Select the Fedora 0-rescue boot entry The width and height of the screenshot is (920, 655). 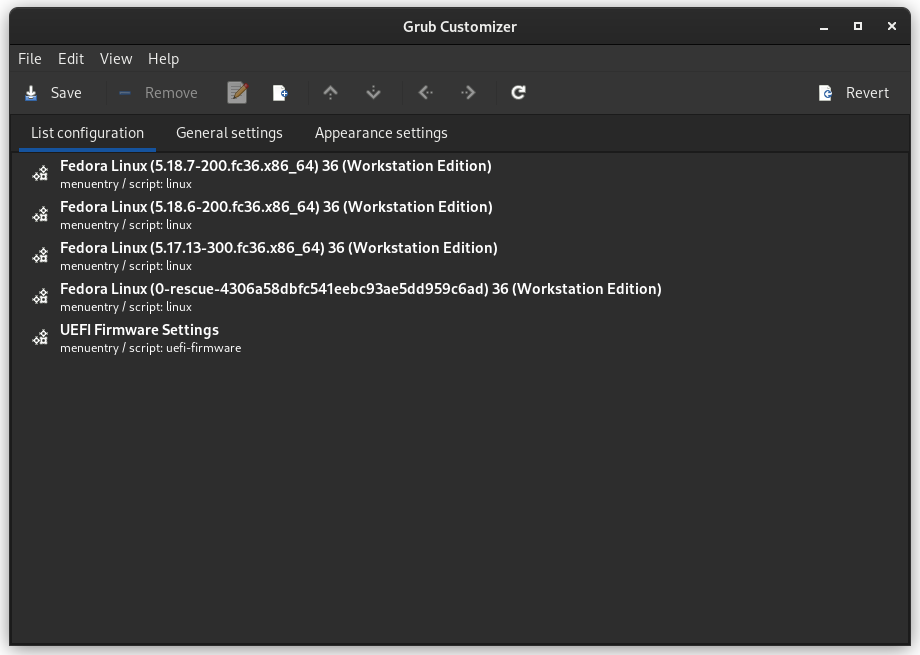[x=360, y=296]
